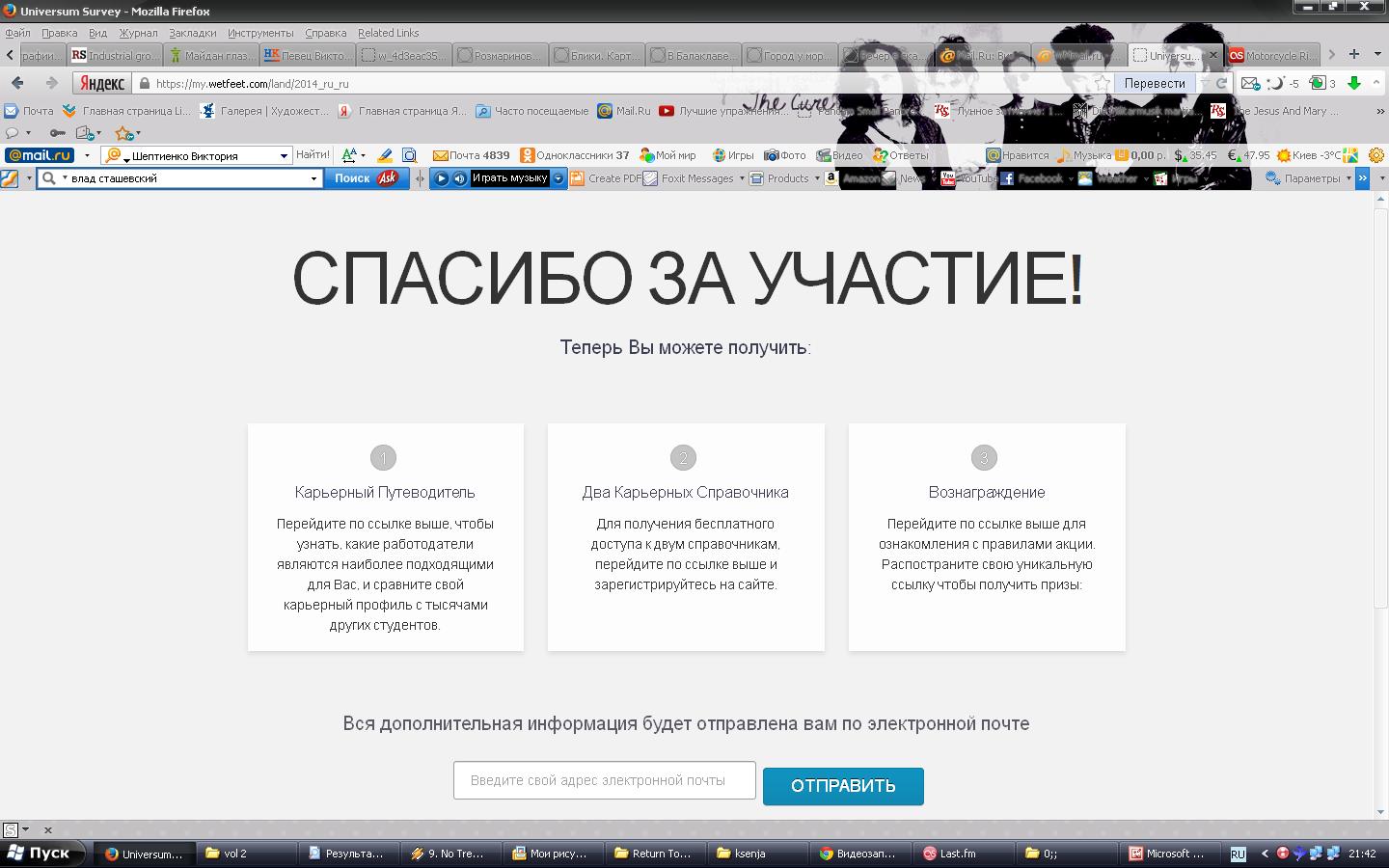Open the Пуск start button
This screenshot has height=868, width=1389.
pyautogui.click(x=43, y=854)
